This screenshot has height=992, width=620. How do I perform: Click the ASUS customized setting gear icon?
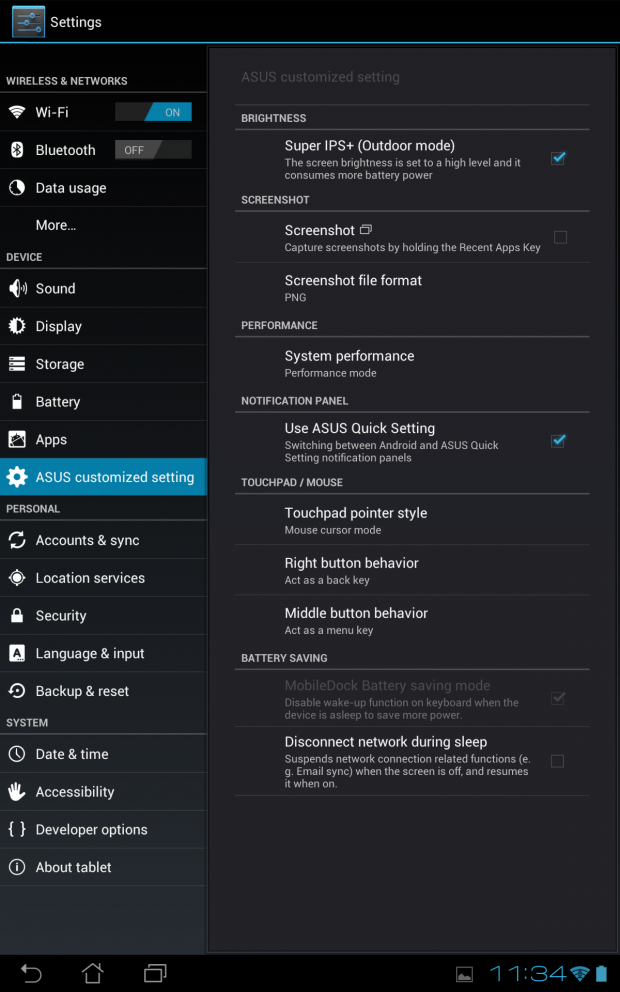click(18, 477)
